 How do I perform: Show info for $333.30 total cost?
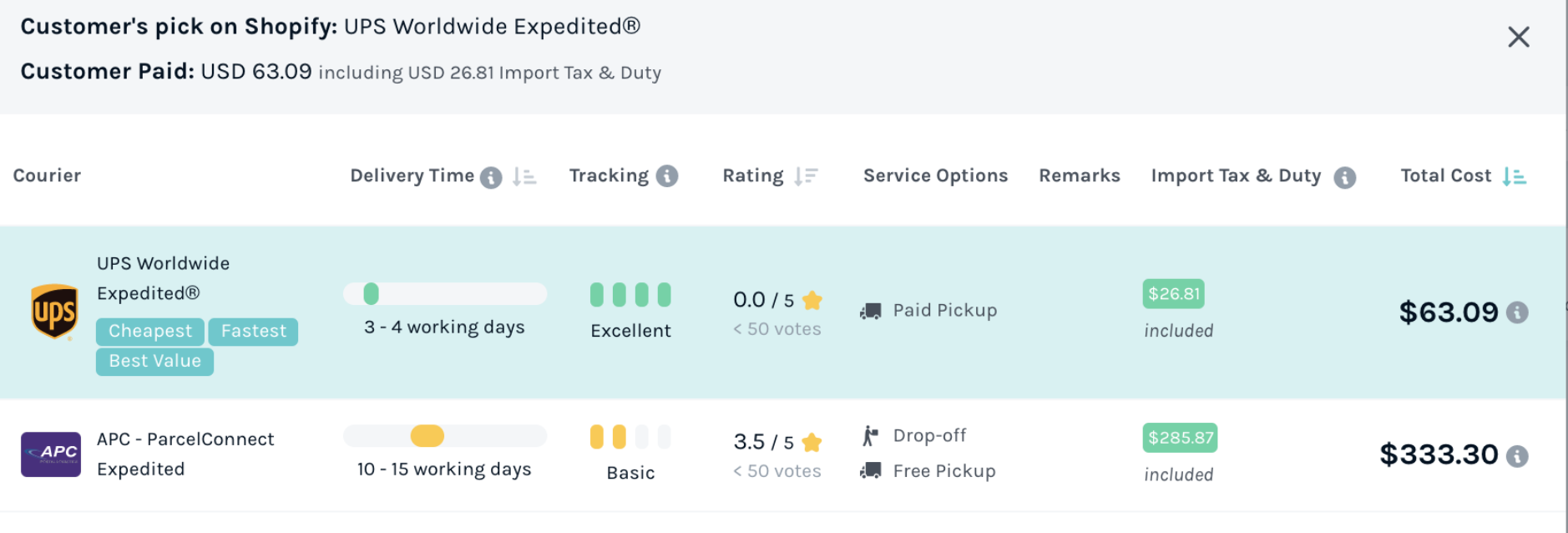point(1517,456)
